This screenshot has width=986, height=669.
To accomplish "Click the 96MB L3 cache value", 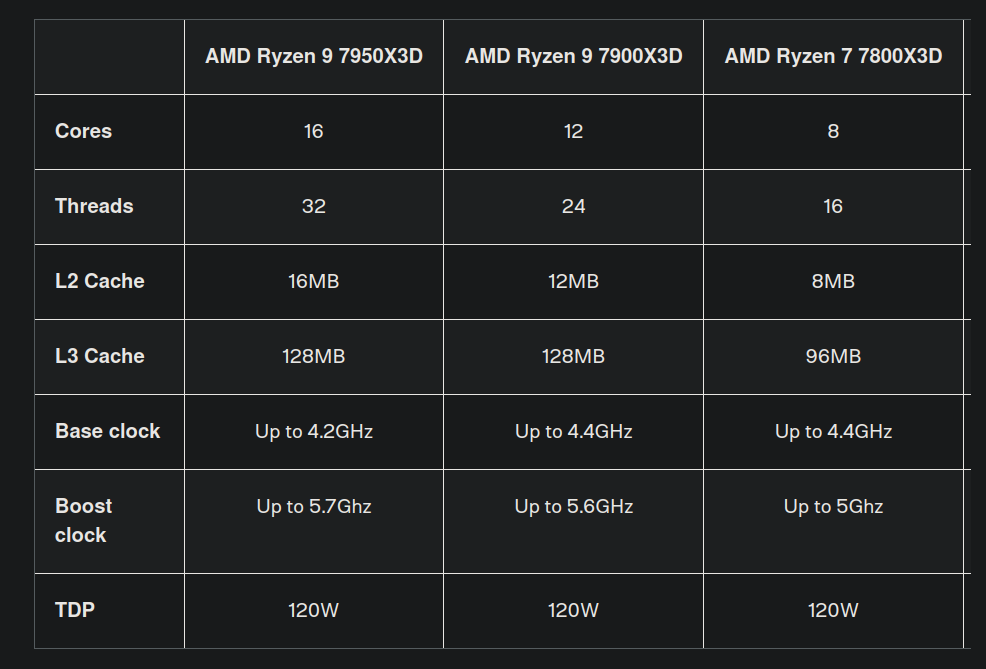I will coord(833,356).
